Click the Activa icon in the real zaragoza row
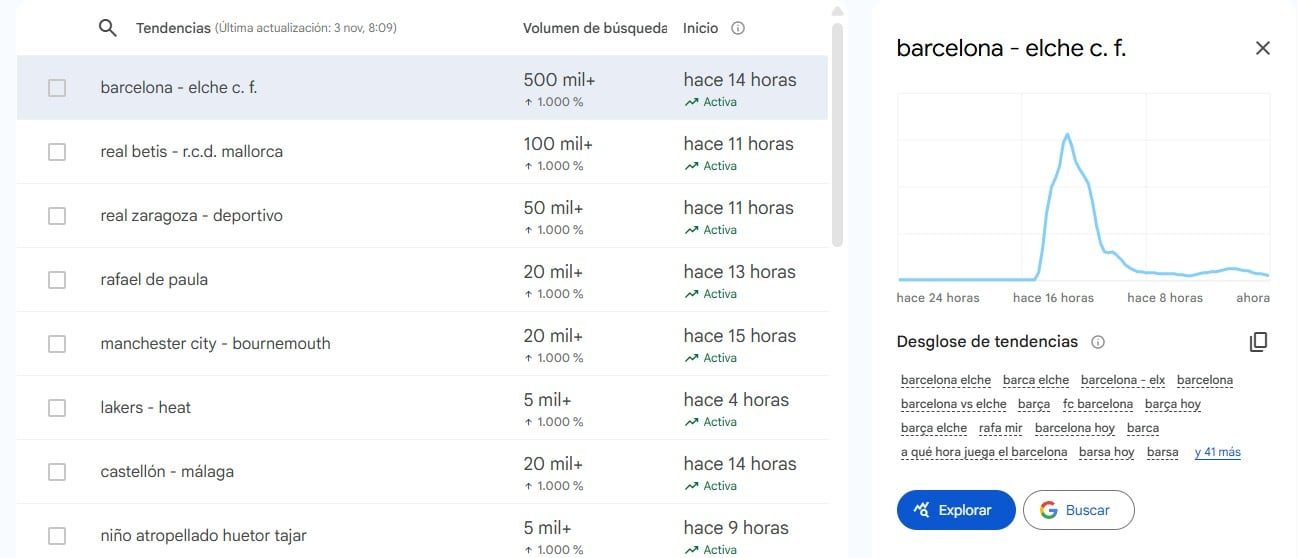The image size is (1298, 558). (691, 230)
